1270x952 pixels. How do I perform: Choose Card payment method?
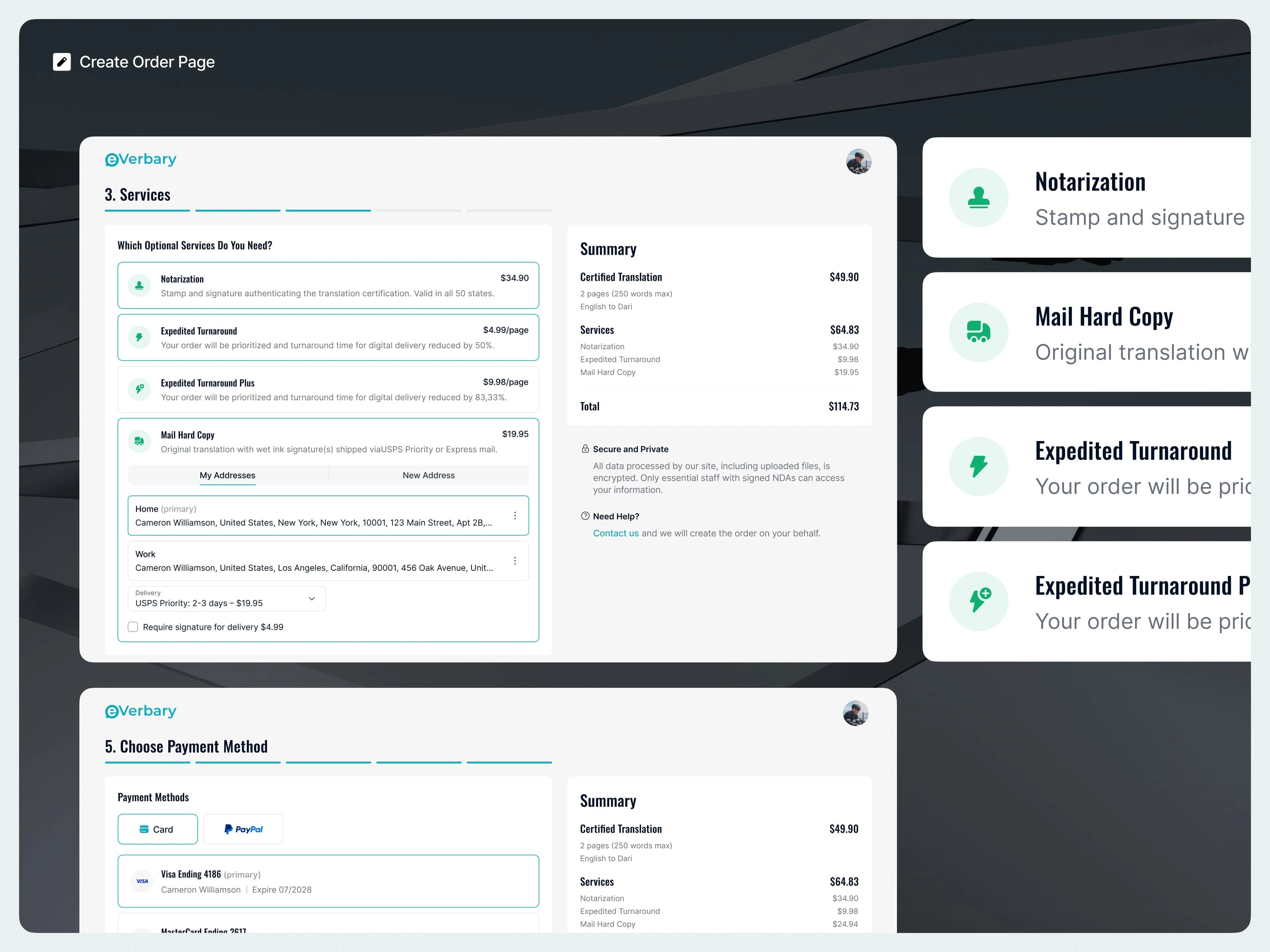coord(158,829)
